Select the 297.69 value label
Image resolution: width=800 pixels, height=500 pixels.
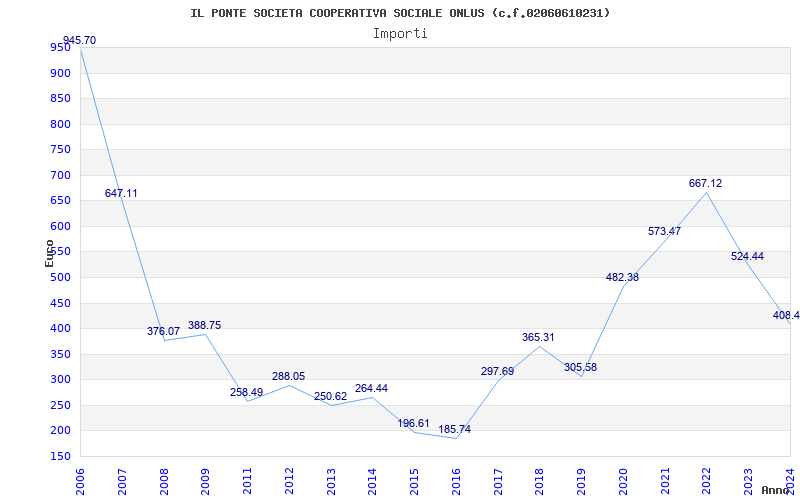tap(497, 371)
